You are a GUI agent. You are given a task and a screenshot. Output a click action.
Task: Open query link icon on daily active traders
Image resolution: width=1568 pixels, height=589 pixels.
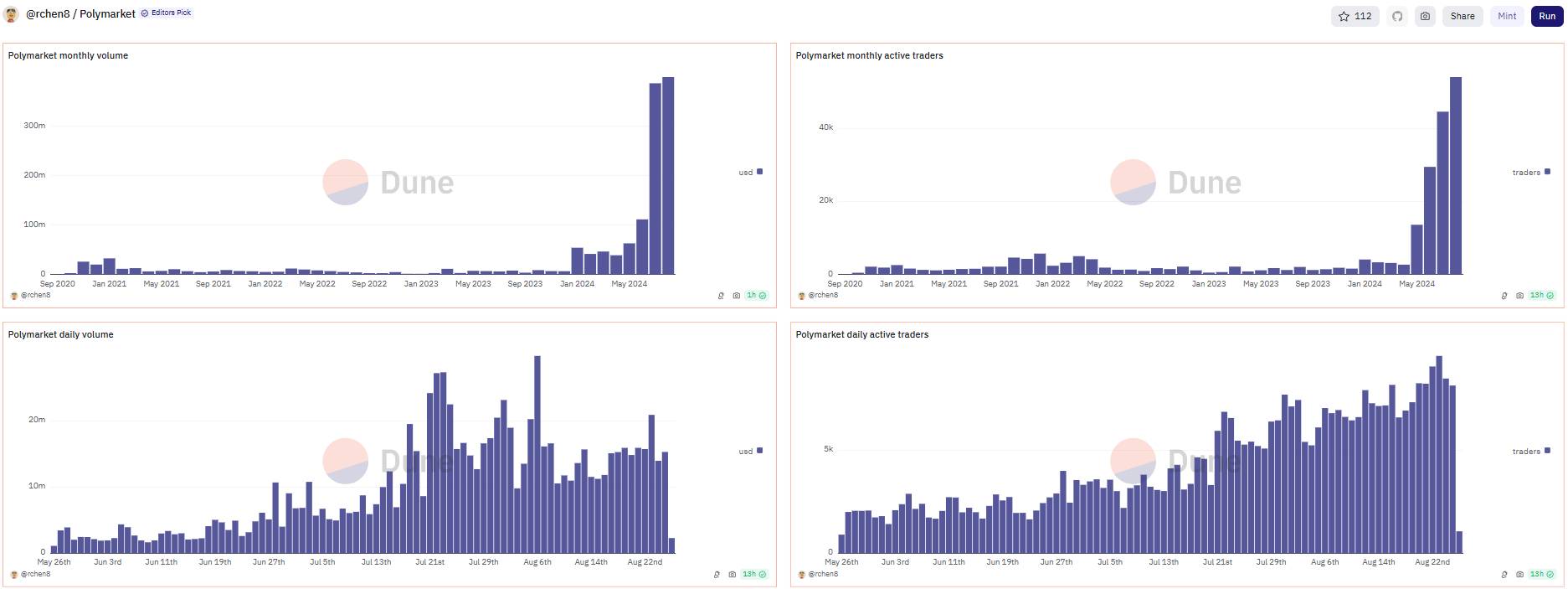pos(1504,575)
